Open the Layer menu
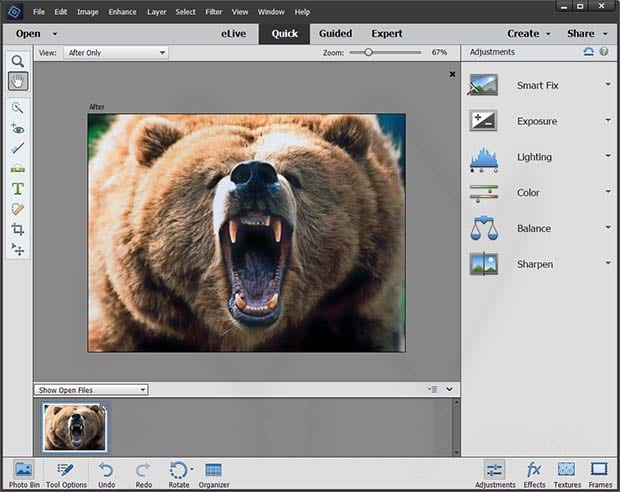620x492 pixels. point(157,12)
